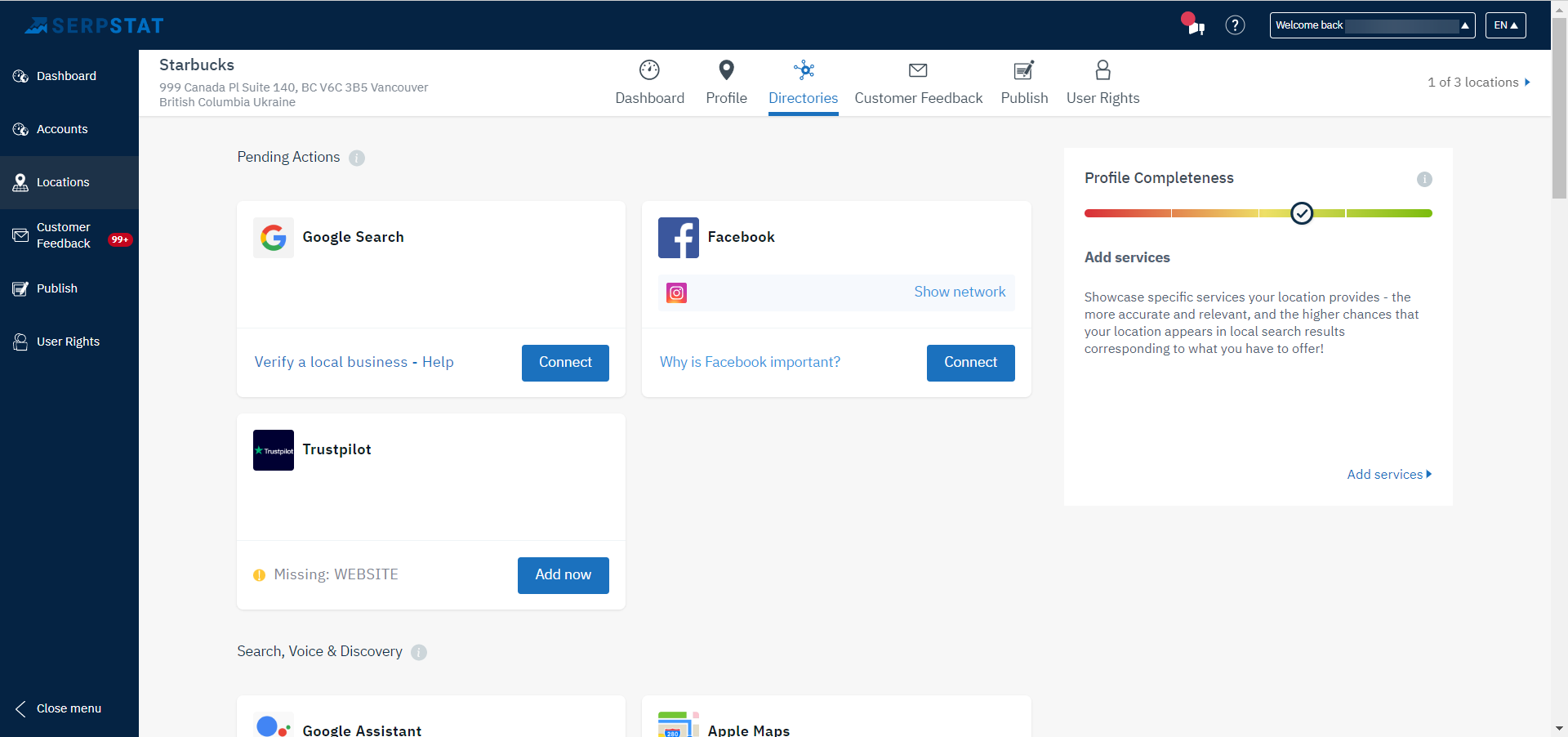Viewport: 1568px width, 737px height.
Task: Switch to the Directories tab
Action: tap(804, 98)
